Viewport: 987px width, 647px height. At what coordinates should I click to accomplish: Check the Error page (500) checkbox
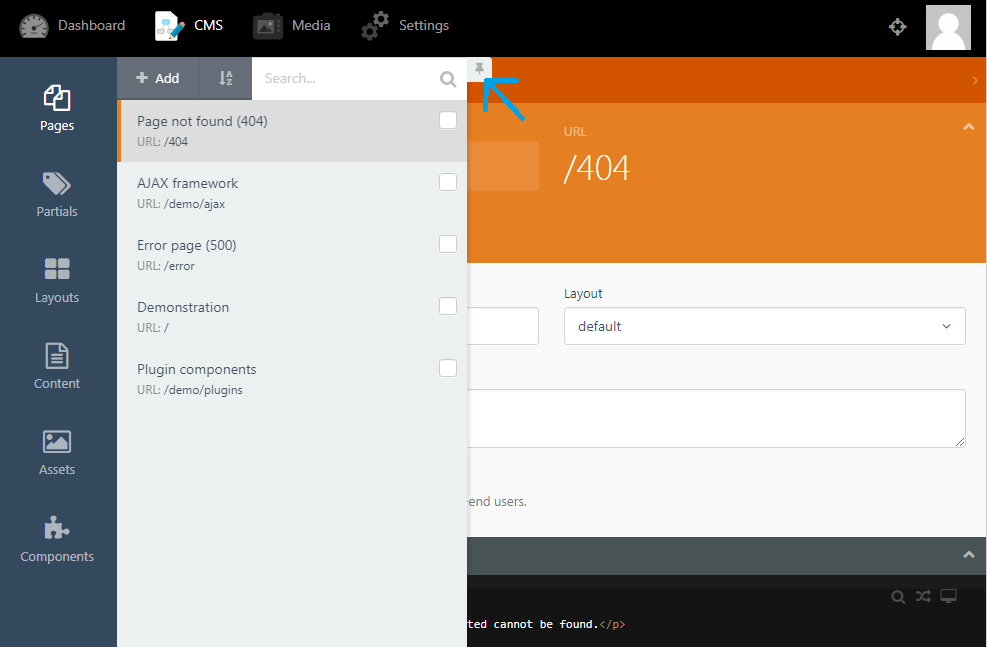tap(448, 244)
